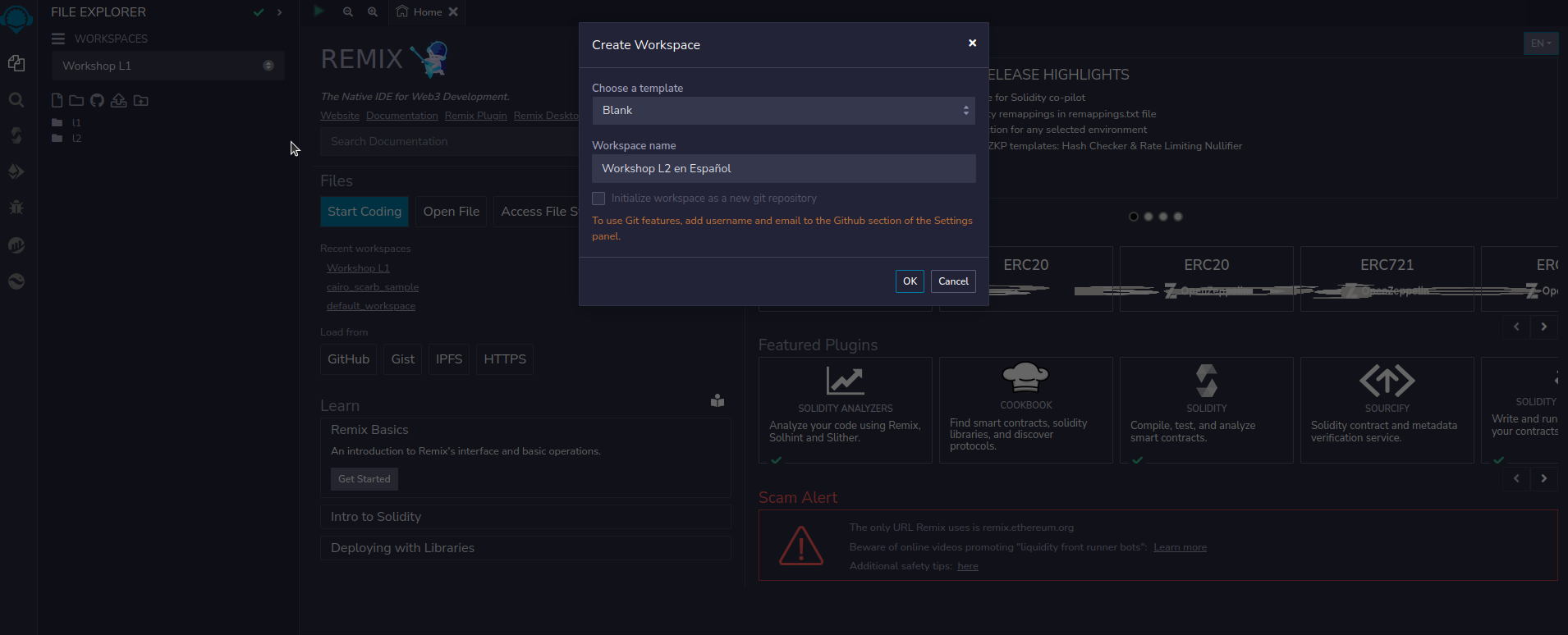Click OK to create workspace
This screenshot has width=1568, height=635.
[910, 281]
